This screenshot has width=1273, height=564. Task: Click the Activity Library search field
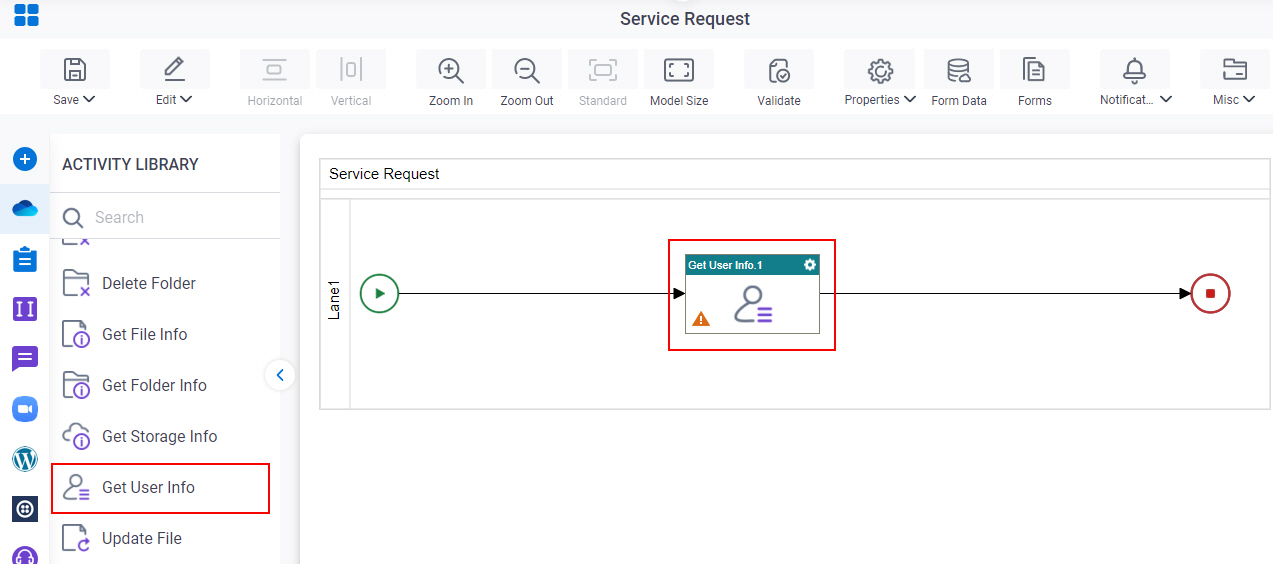[x=166, y=217]
